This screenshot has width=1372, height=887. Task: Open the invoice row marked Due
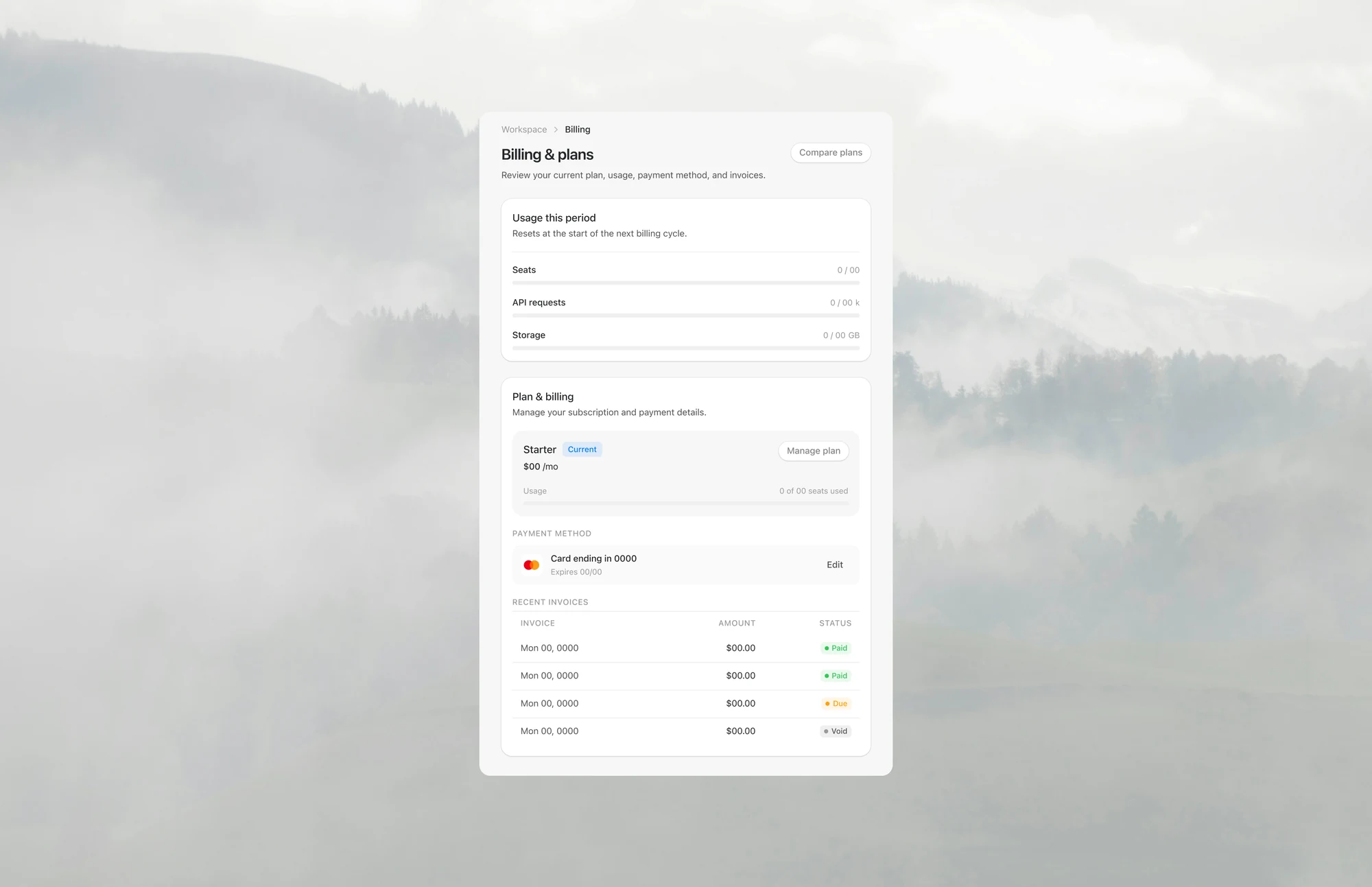(686, 704)
